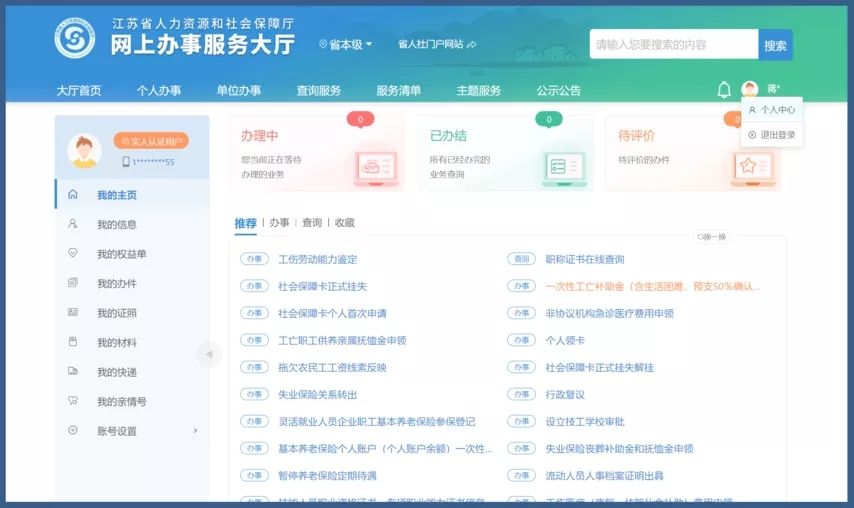Click the department logo in header
The height and width of the screenshot is (508, 854).
point(74,38)
